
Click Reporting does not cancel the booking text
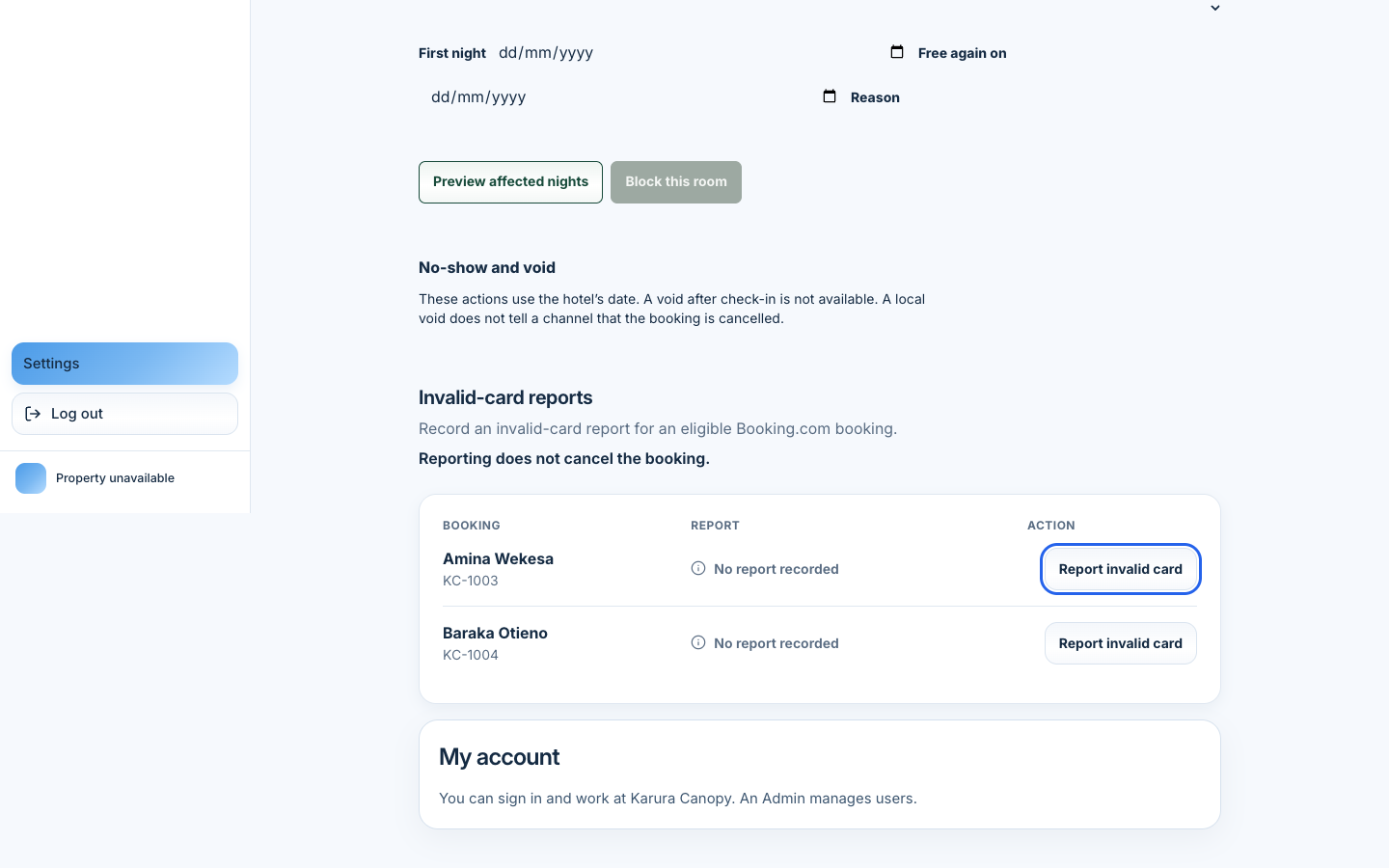564,458
